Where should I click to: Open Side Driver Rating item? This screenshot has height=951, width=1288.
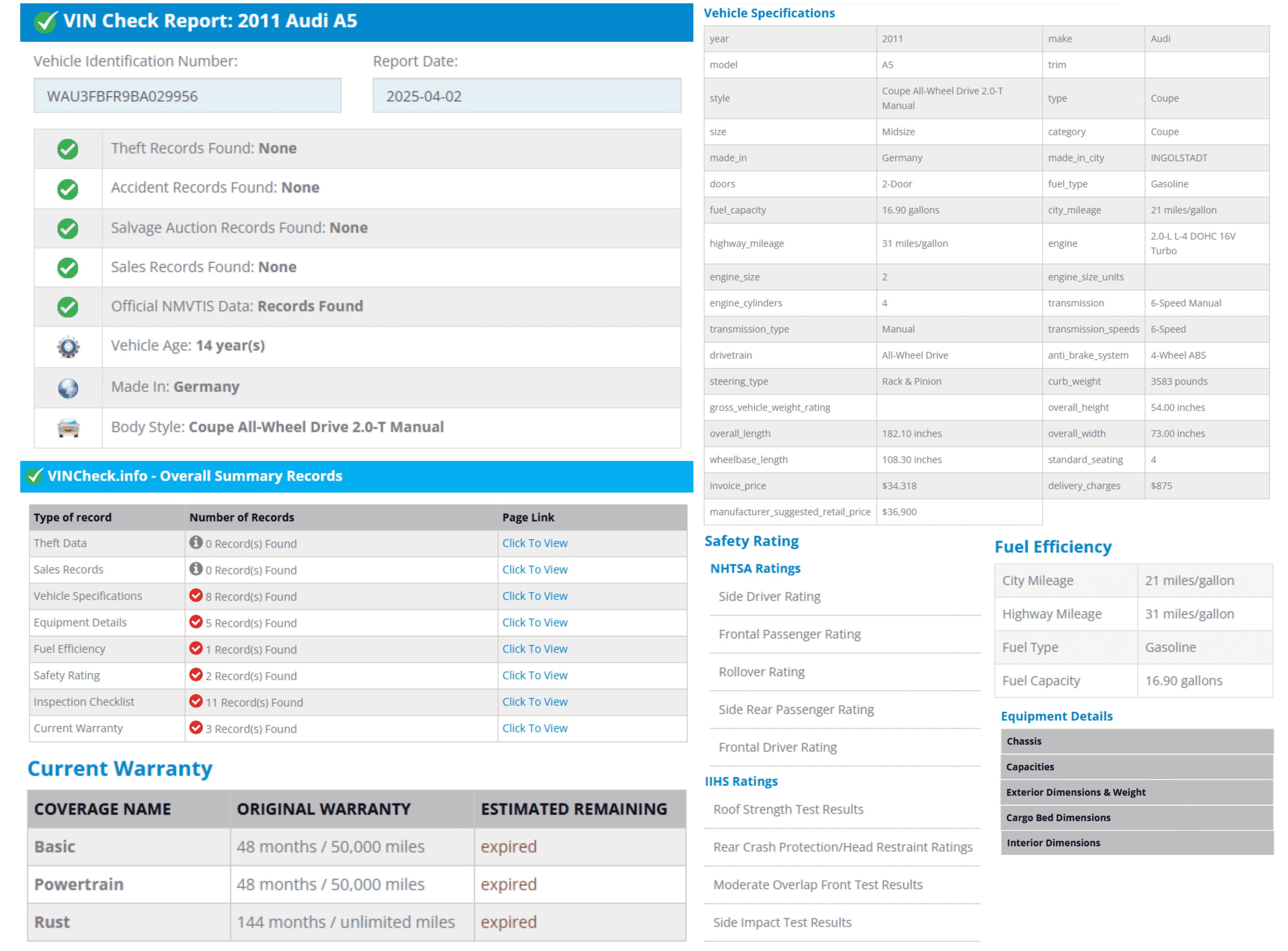[770, 597]
